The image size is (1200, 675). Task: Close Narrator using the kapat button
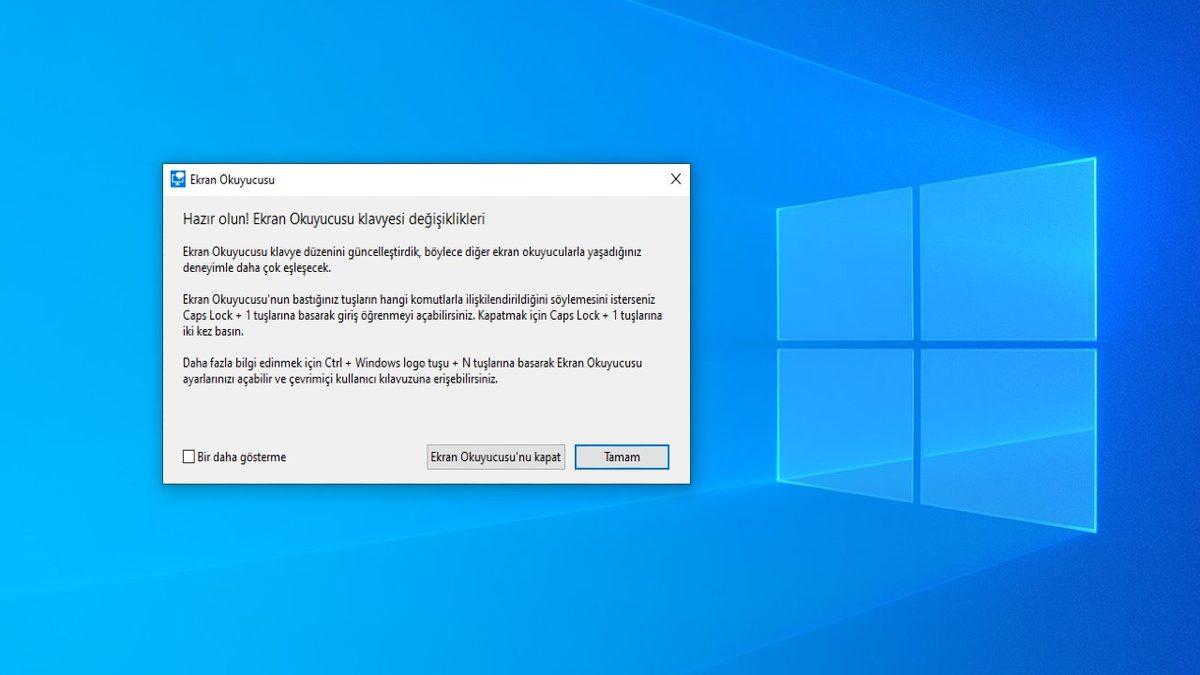click(x=495, y=456)
